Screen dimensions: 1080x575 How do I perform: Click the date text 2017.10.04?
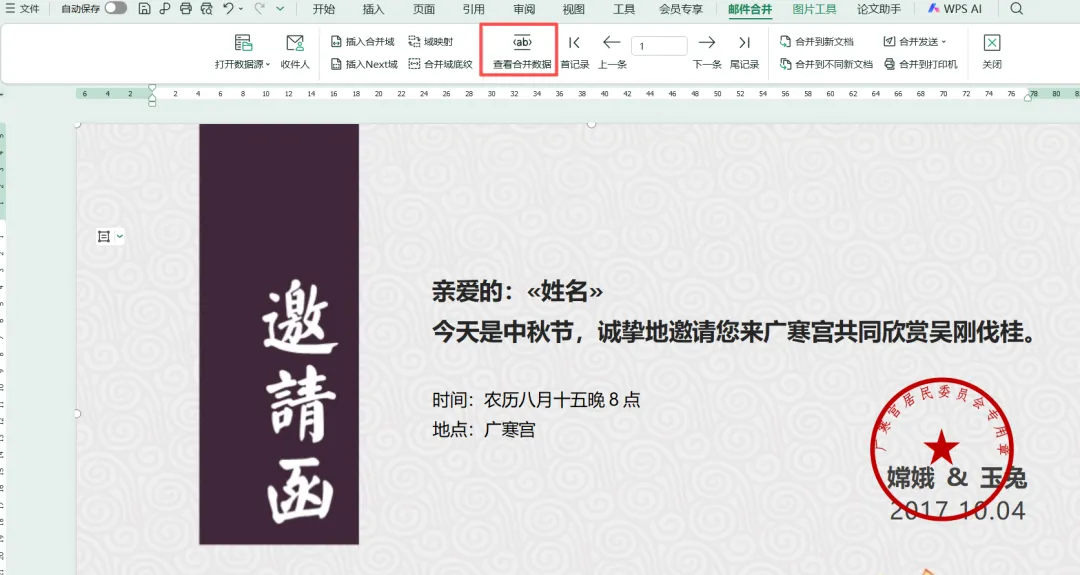click(x=957, y=510)
